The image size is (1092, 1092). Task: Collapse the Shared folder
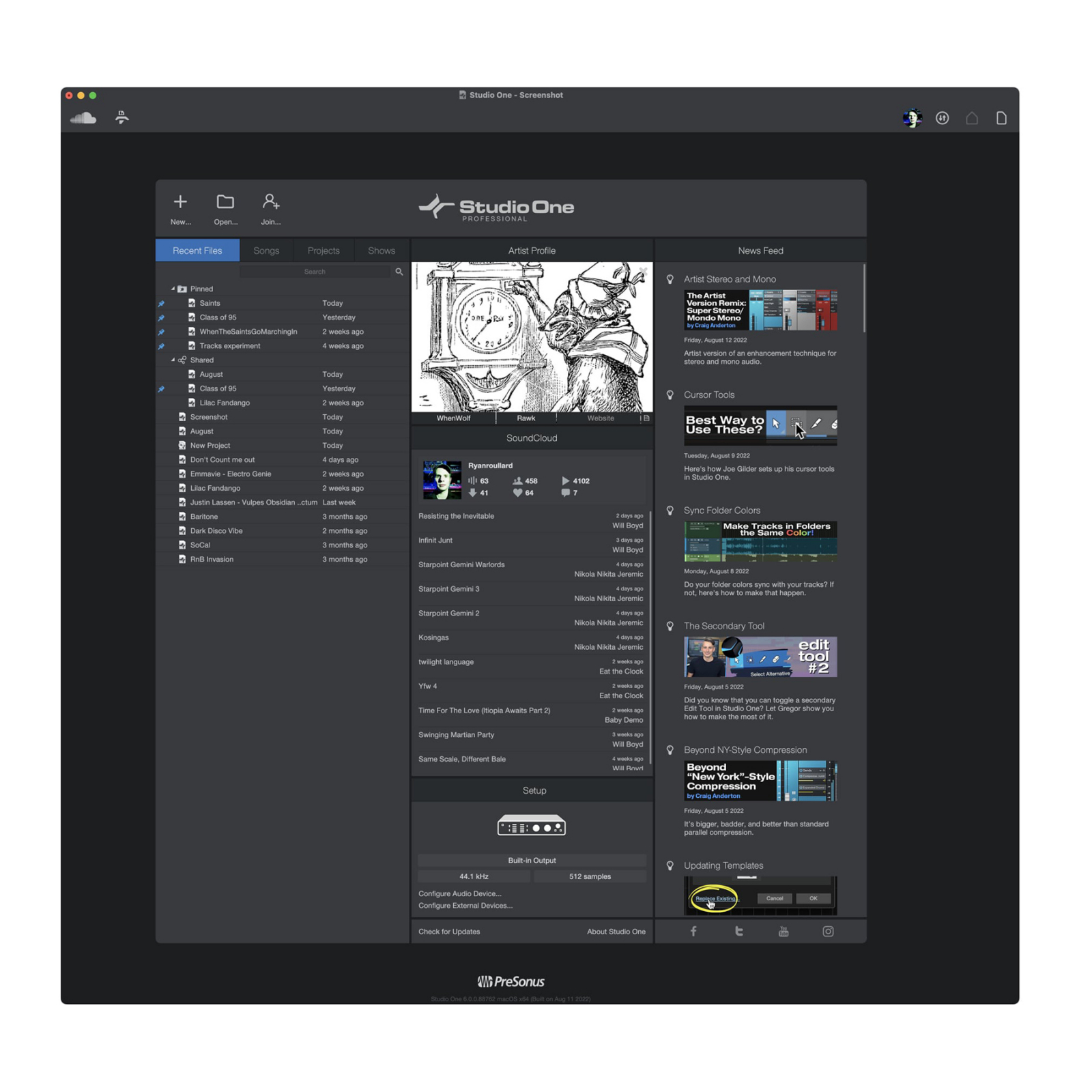173,360
